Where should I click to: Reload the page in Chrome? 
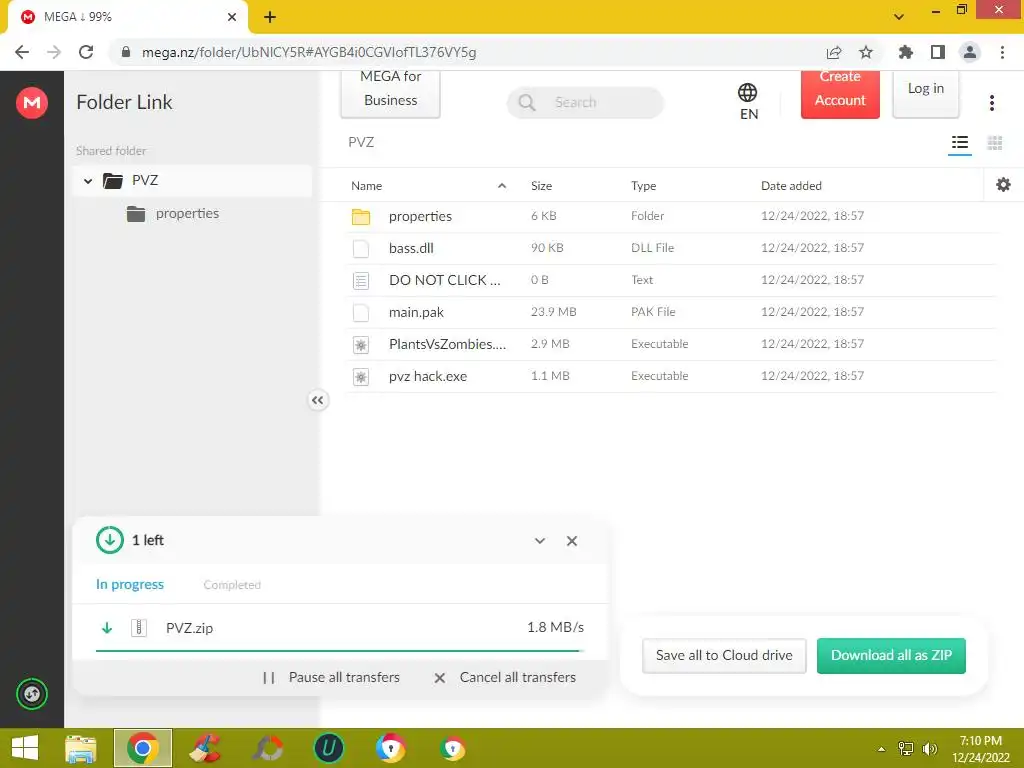tap(86, 52)
